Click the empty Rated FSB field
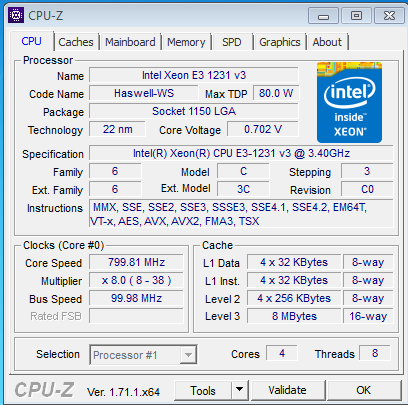Image resolution: width=408 pixels, height=405 pixels. [x=136, y=316]
